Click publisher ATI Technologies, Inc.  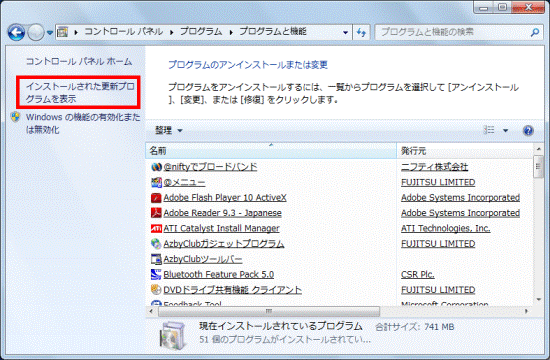446,228
